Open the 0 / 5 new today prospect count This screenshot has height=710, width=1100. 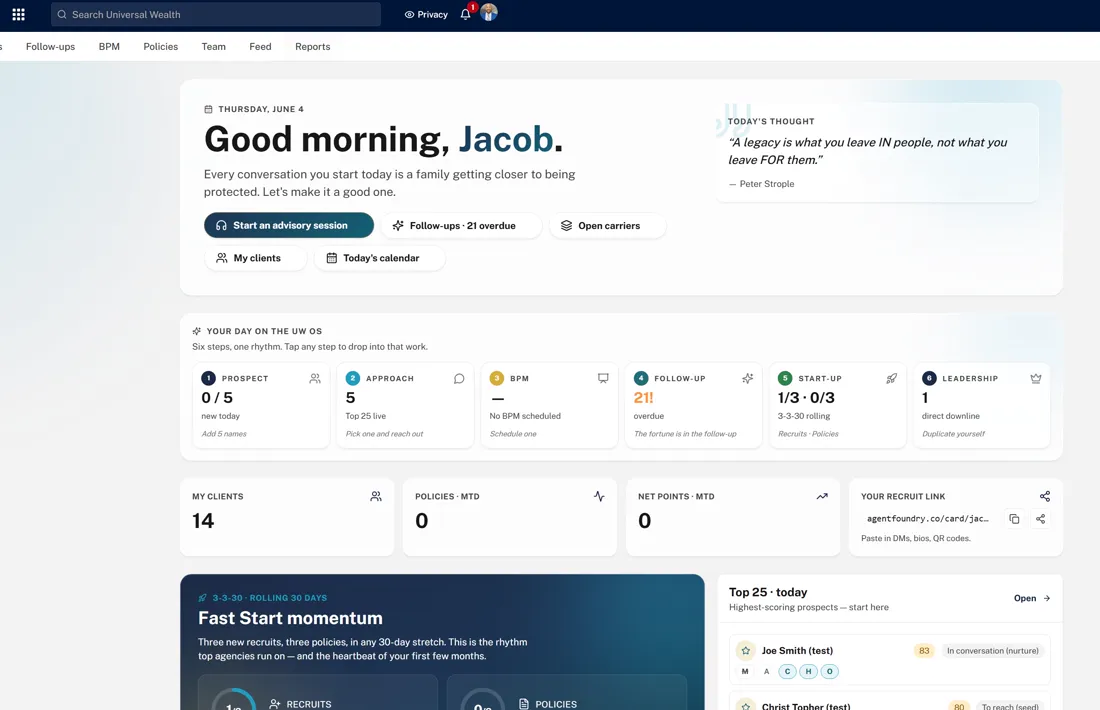(217, 398)
